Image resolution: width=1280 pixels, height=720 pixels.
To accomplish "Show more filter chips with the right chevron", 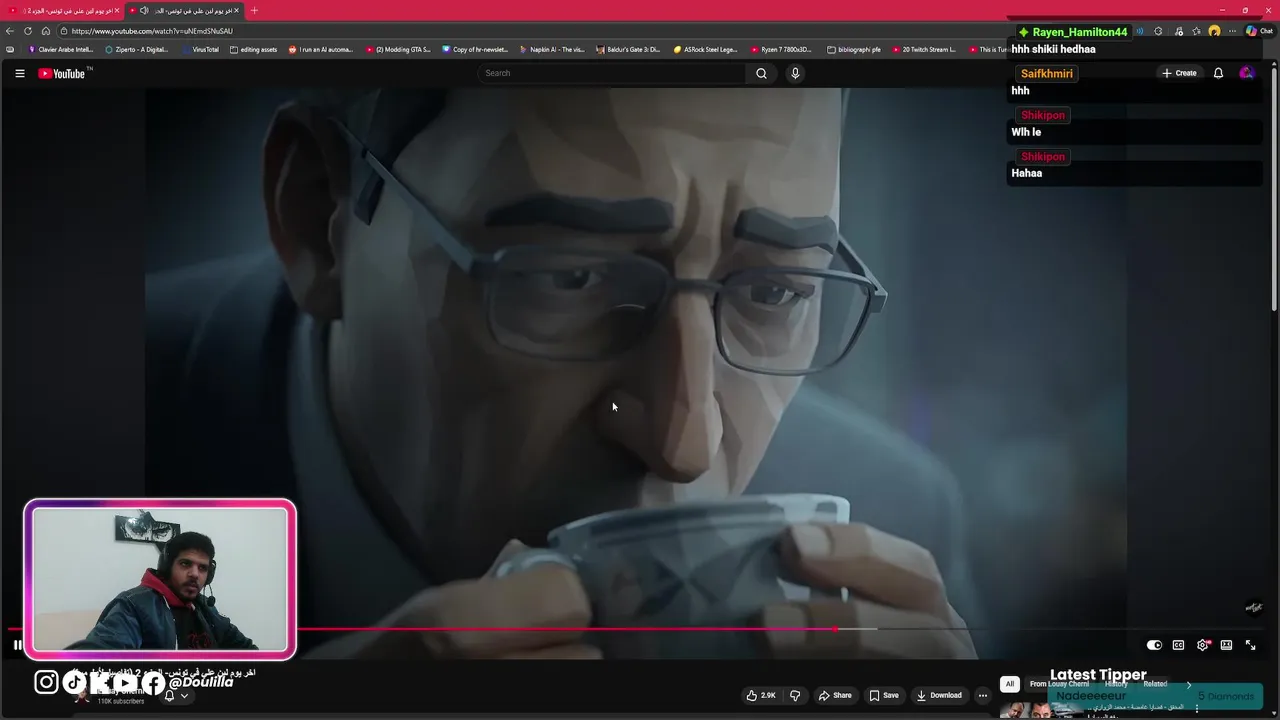I will tap(1189, 685).
